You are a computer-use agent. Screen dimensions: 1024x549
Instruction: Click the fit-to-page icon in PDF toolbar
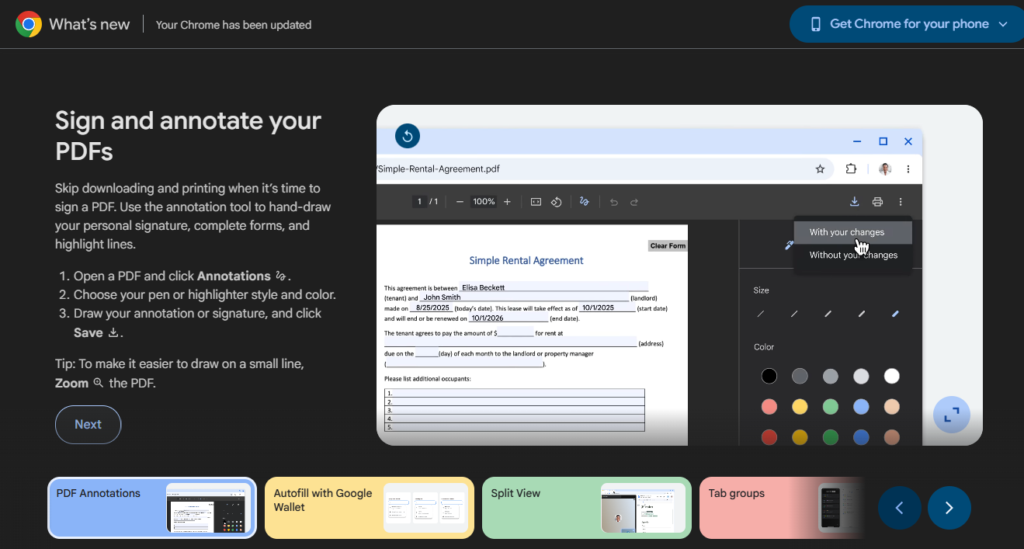(x=536, y=202)
